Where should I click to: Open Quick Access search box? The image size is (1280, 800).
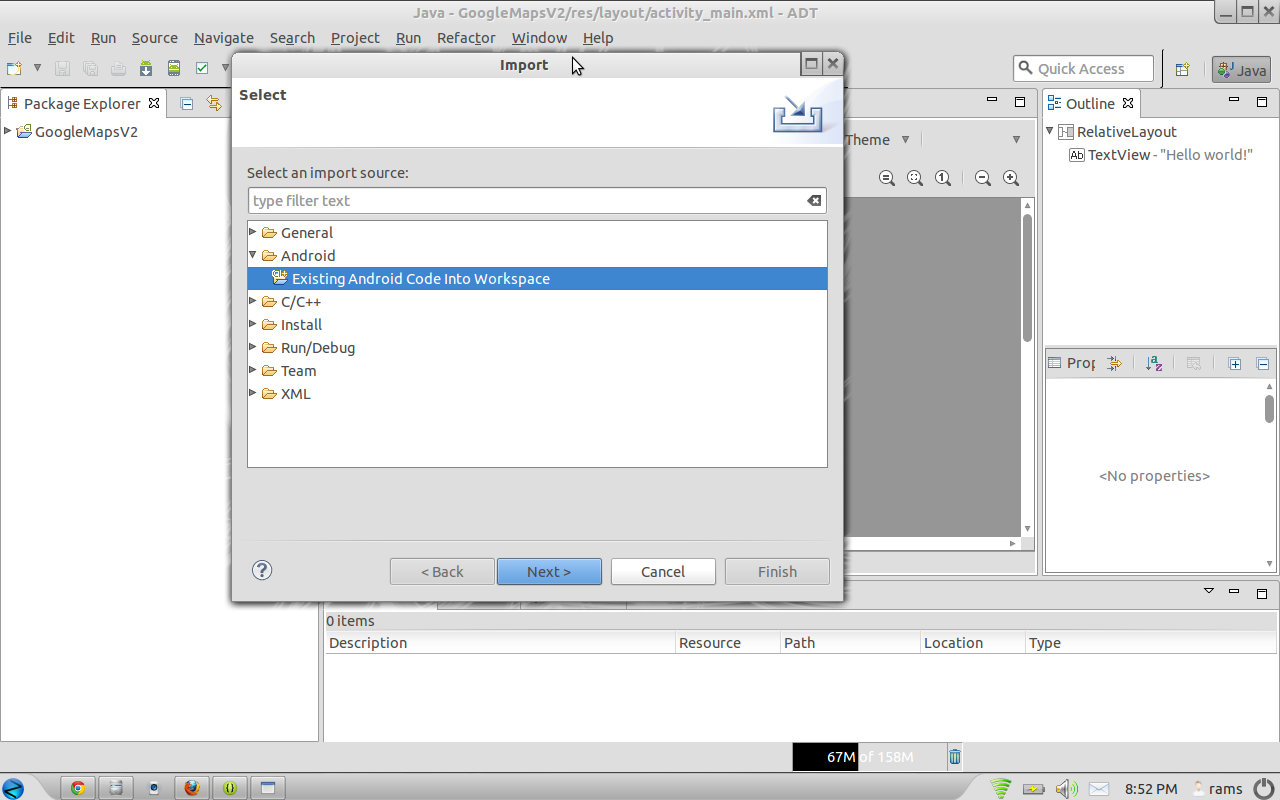click(1083, 68)
